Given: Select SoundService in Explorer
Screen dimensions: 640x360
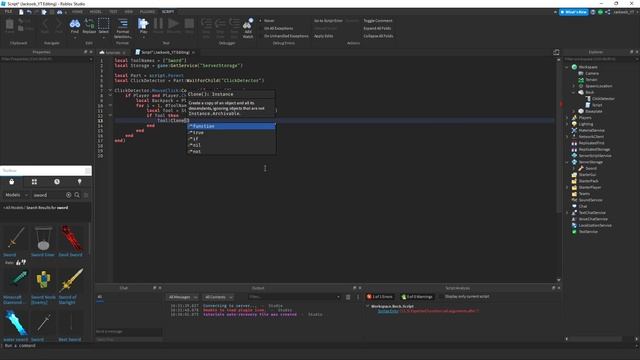Looking at the screenshot, I should 590,200.
